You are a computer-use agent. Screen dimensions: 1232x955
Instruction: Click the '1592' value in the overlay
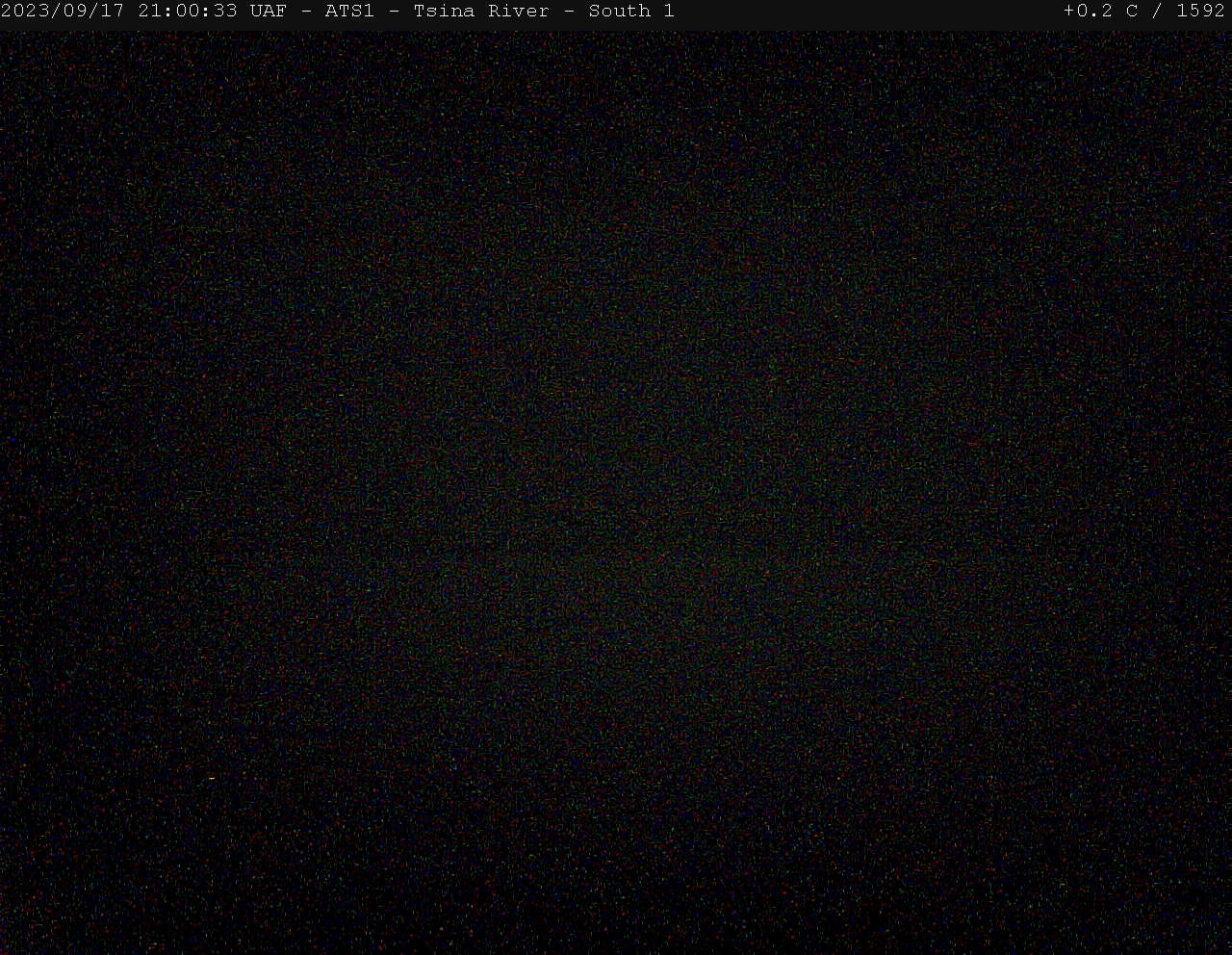[x=1200, y=11]
